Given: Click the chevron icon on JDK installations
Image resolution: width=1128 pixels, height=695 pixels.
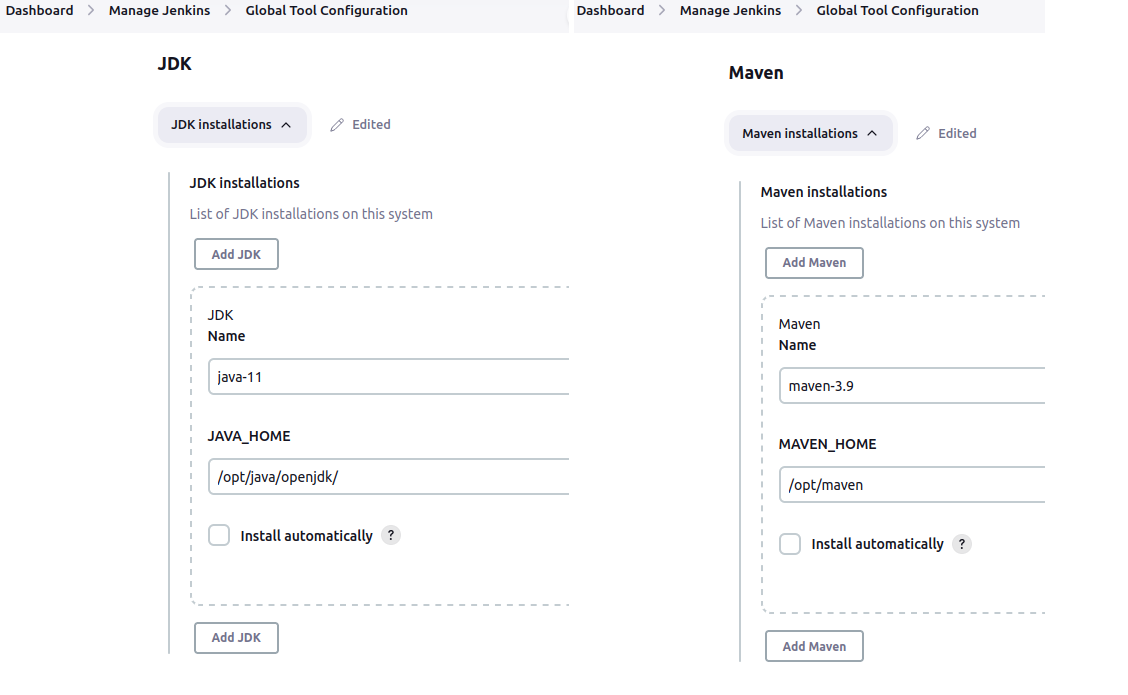Looking at the screenshot, I should (x=286, y=124).
